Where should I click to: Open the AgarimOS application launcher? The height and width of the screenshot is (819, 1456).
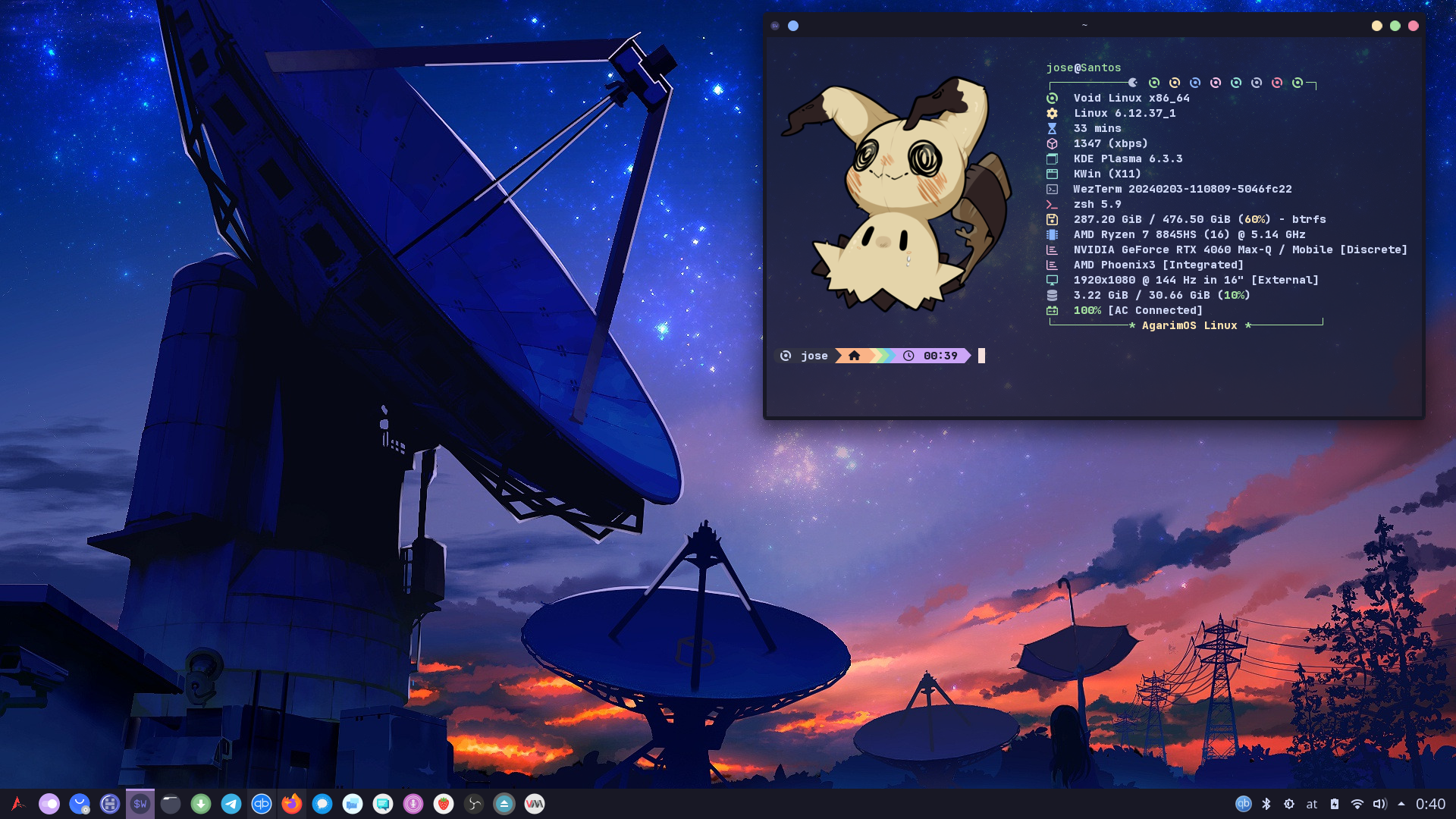(18, 804)
